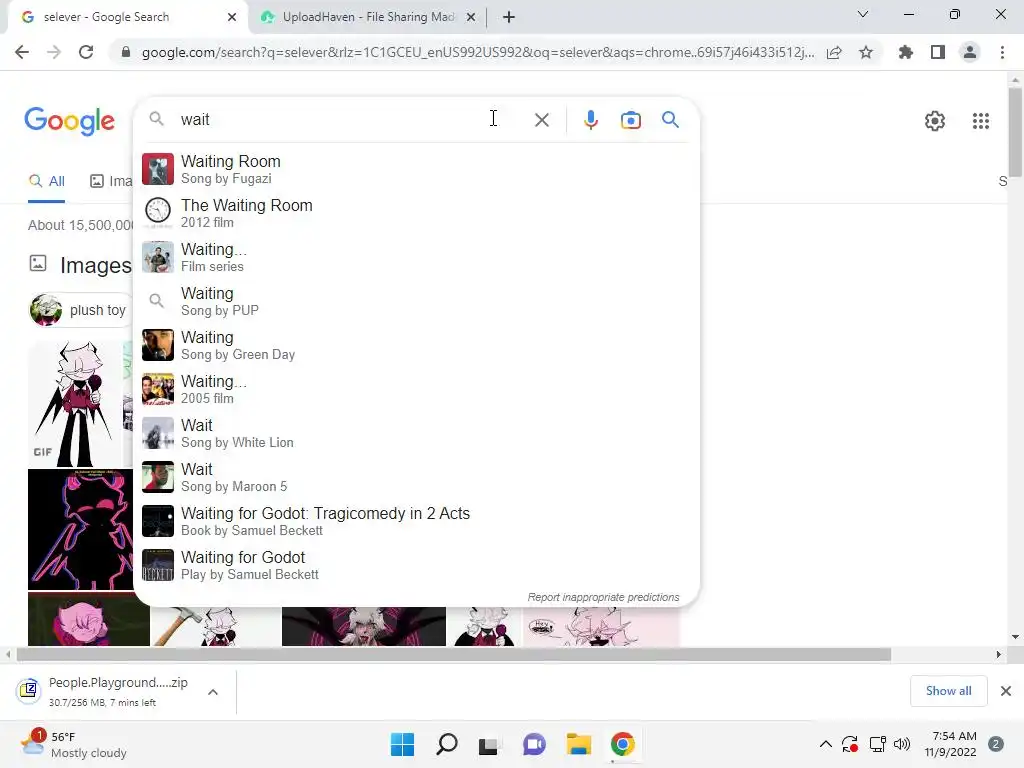Click Report inappropriate predictions link
The width and height of the screenshot is (1024, 768).
603,597
